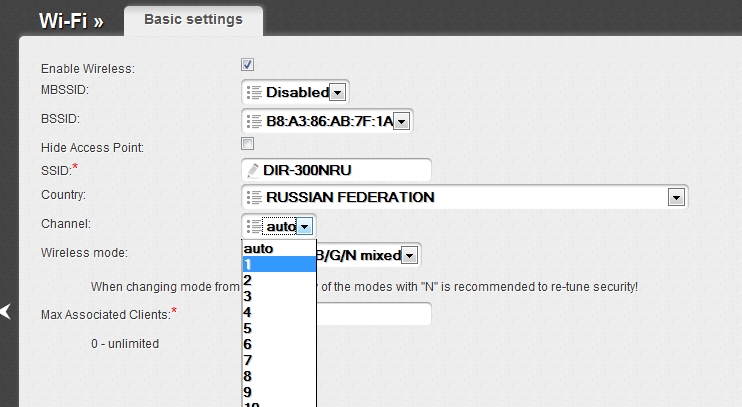Choose channel 1 from the list
Viewport: 742px width, 407px height.
tap(278, 264)
